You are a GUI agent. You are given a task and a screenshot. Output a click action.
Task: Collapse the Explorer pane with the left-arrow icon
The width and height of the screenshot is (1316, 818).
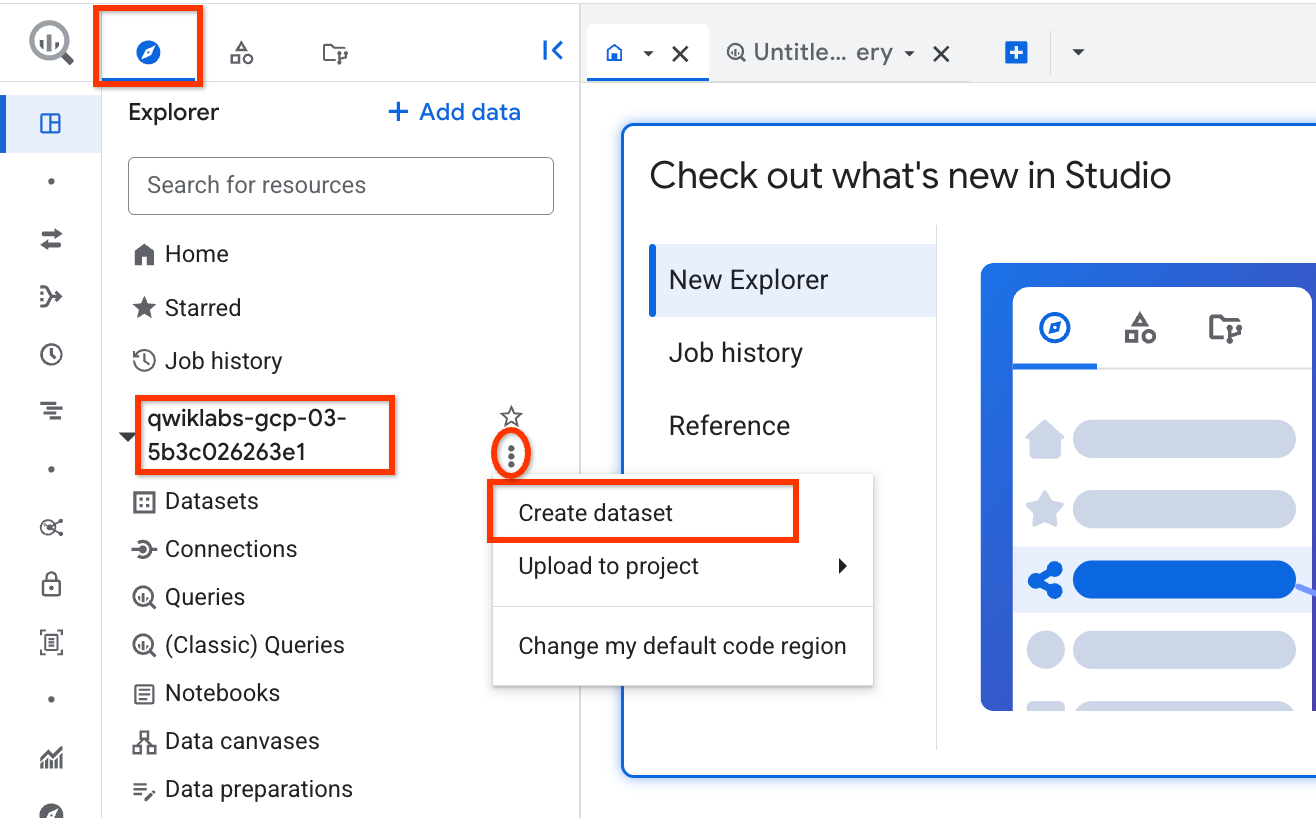(x=553, y=50)
